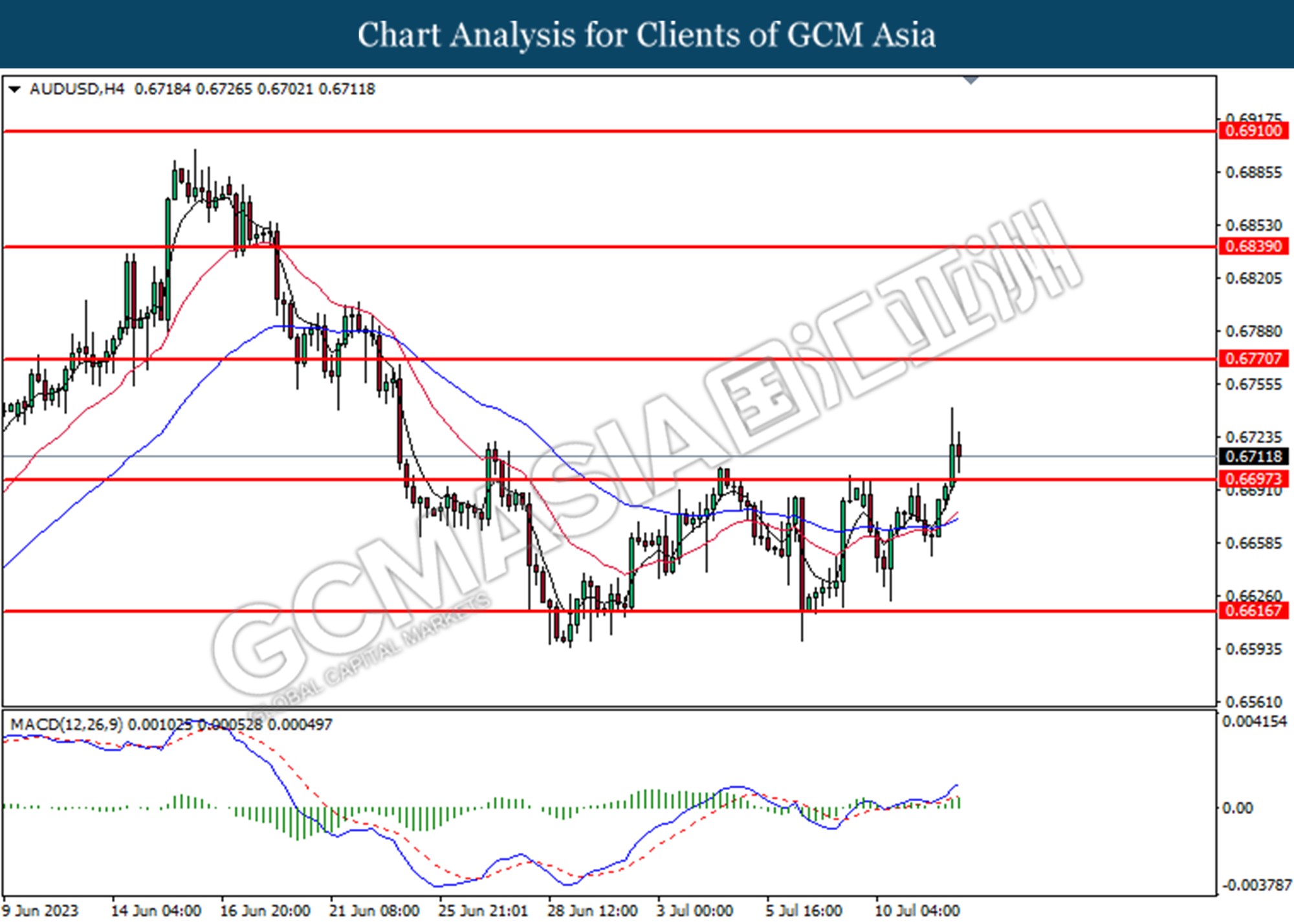The image size is (1294, 924).
Task: Select the 0.66973 price level label
Action: 1253,479
